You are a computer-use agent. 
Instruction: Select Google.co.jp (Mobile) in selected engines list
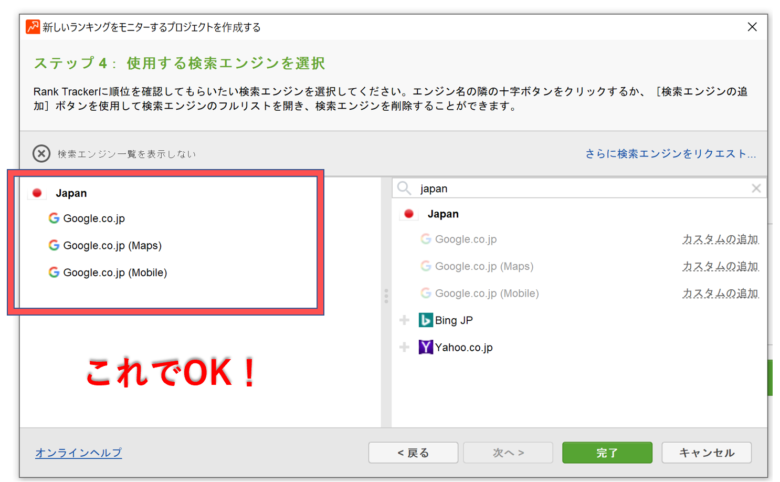pos(115,272)
